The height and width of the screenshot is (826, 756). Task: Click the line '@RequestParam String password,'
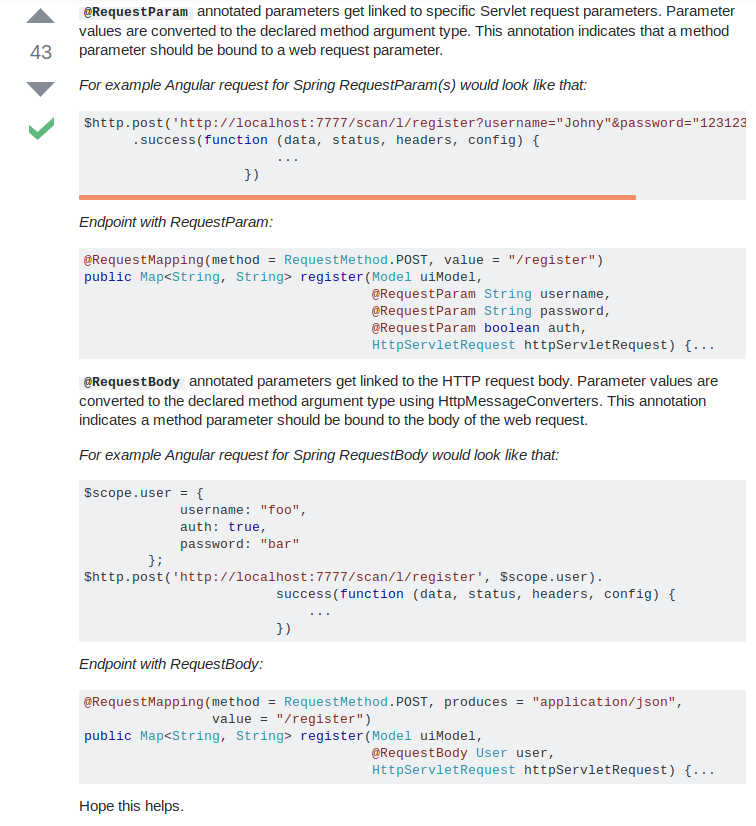coord(491,311)
